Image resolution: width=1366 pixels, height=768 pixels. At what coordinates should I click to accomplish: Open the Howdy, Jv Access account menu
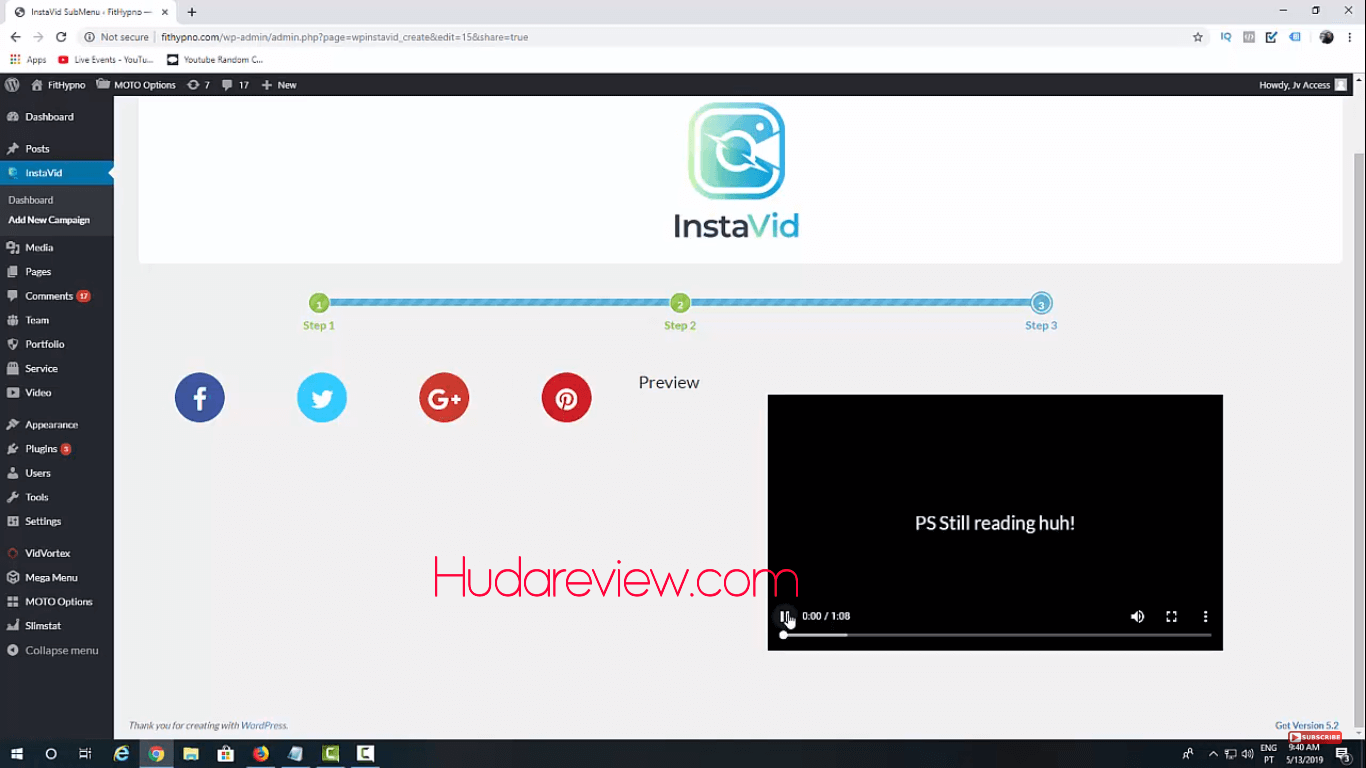1303,85
